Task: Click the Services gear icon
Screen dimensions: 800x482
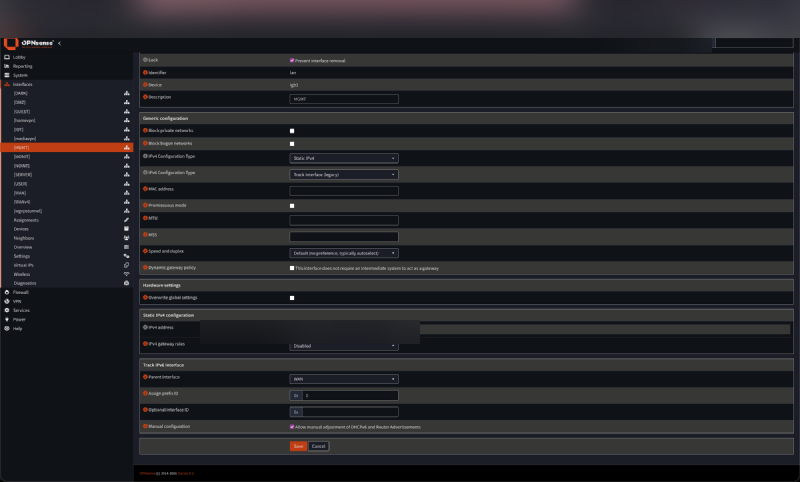Action: 7,310
